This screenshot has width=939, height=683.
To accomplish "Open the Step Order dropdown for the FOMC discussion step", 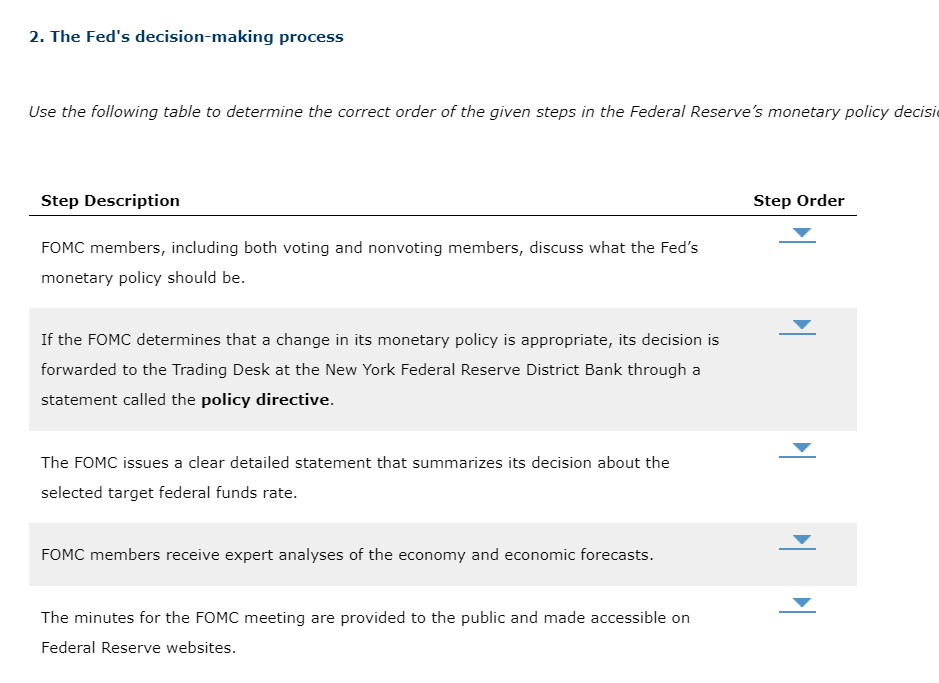I will pos(798,232).
